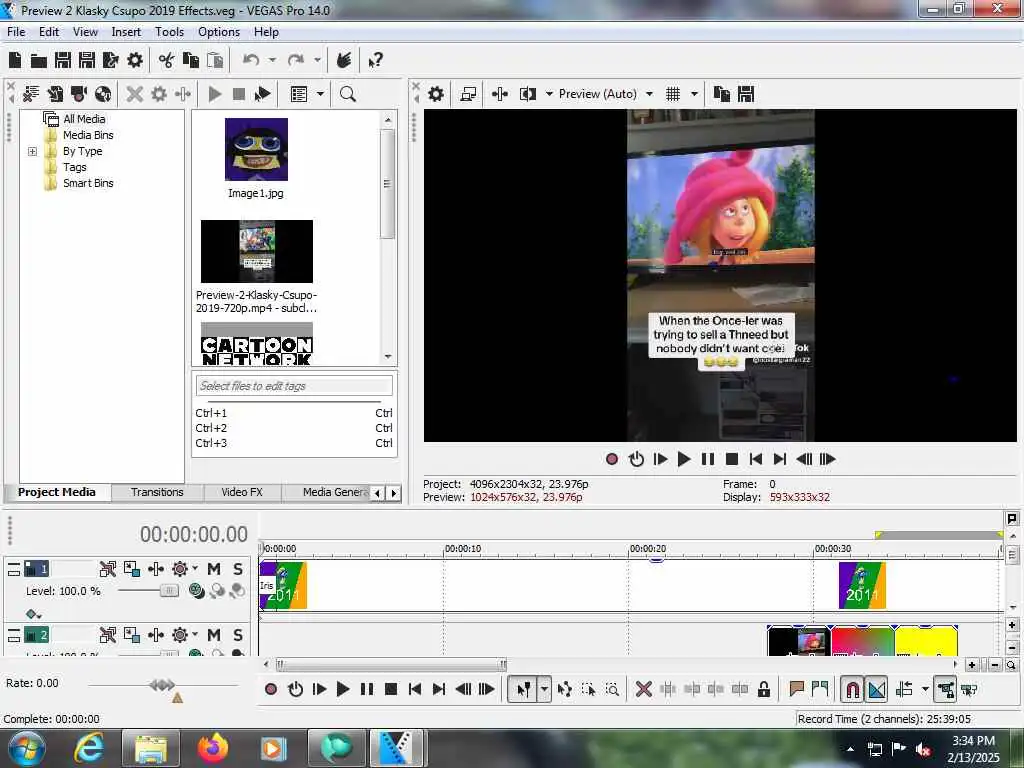This screenshot has height=768, width=1024.
Task: Toggle Auto Ripple button in the timeline toolbar
Action: 904,689
